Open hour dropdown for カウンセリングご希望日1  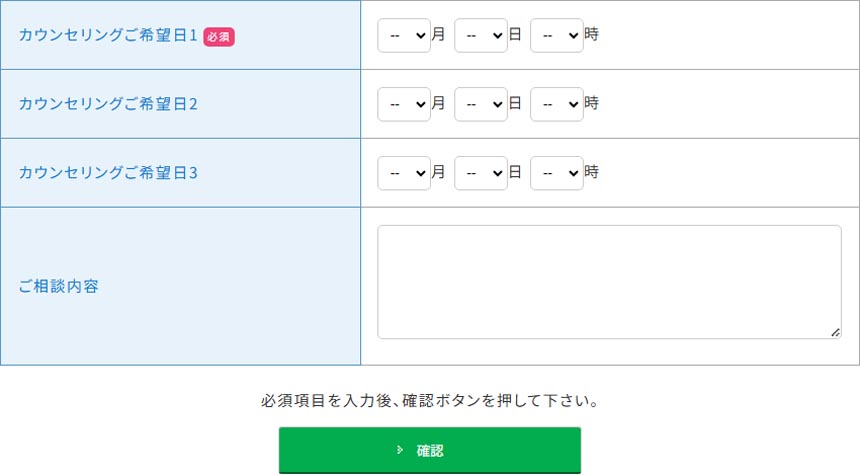(x=556, y=35)
